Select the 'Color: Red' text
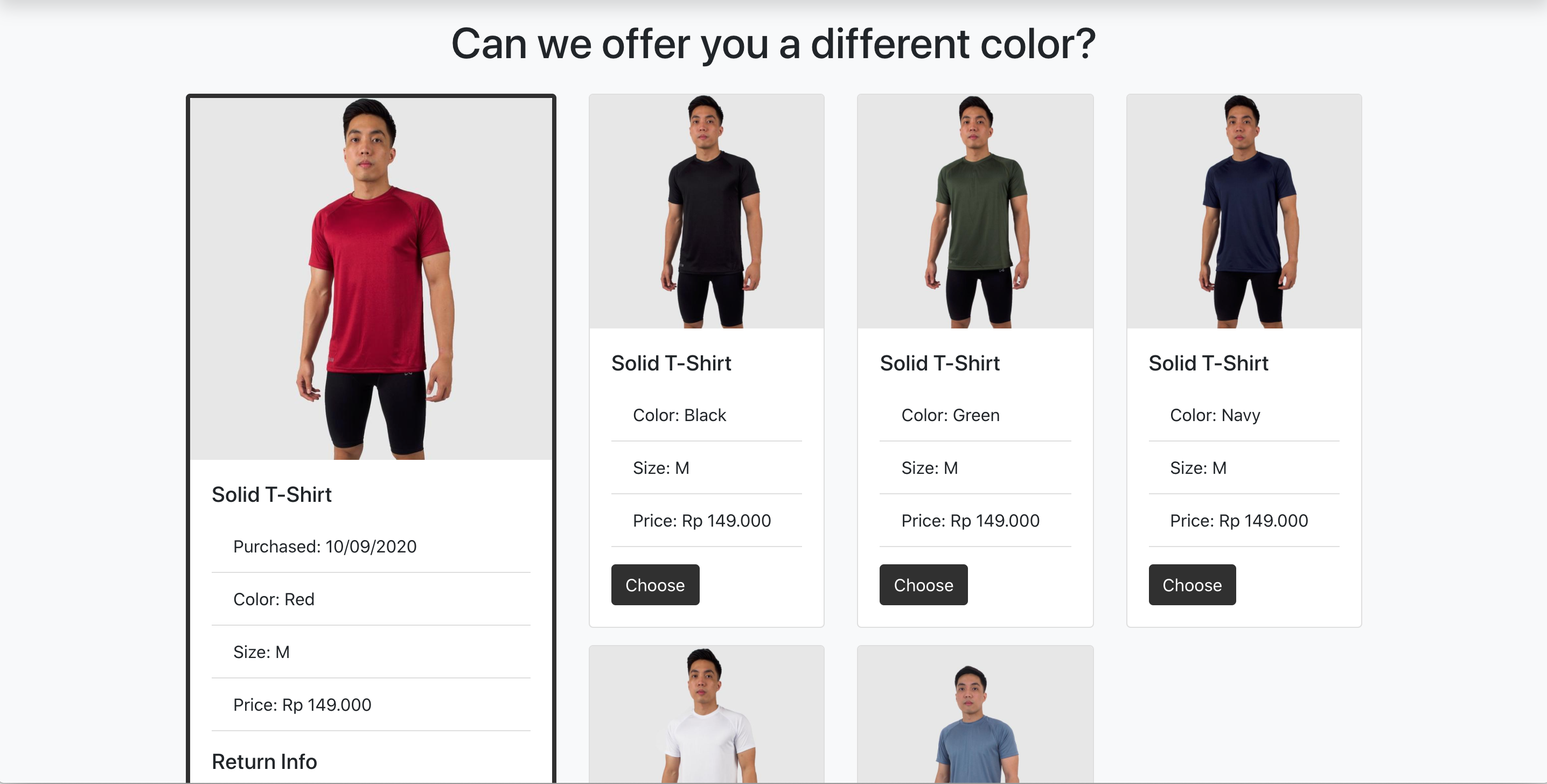 273,599
